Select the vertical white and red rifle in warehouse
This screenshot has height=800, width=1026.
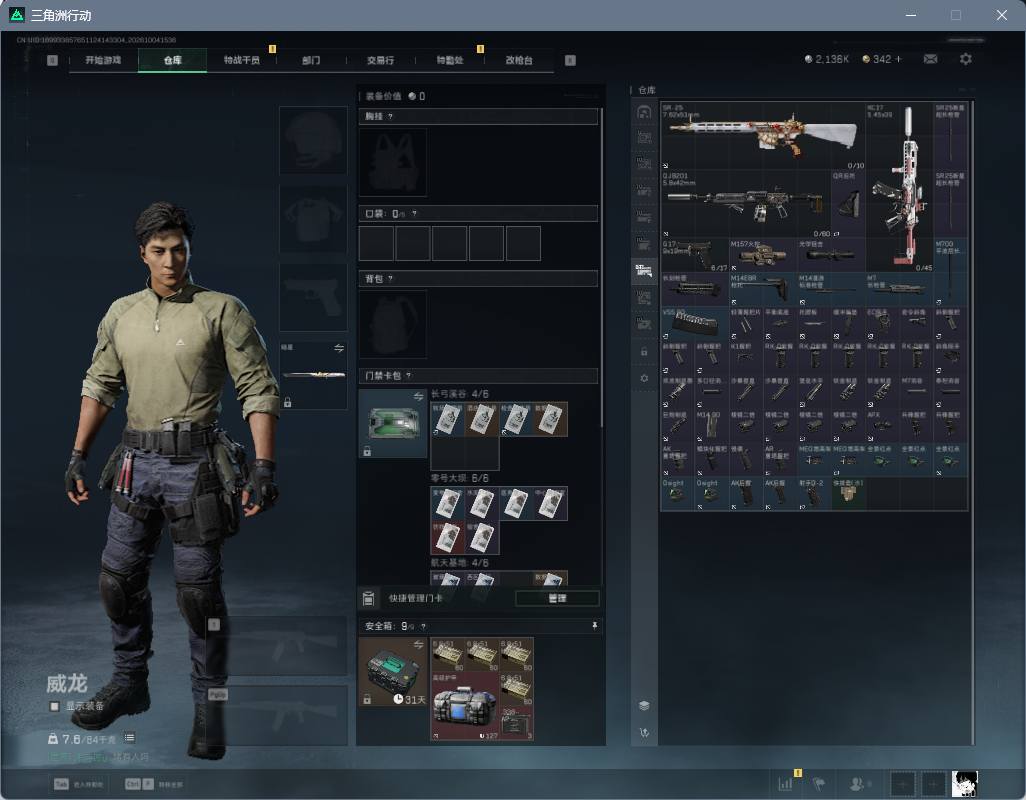point(900,187)
